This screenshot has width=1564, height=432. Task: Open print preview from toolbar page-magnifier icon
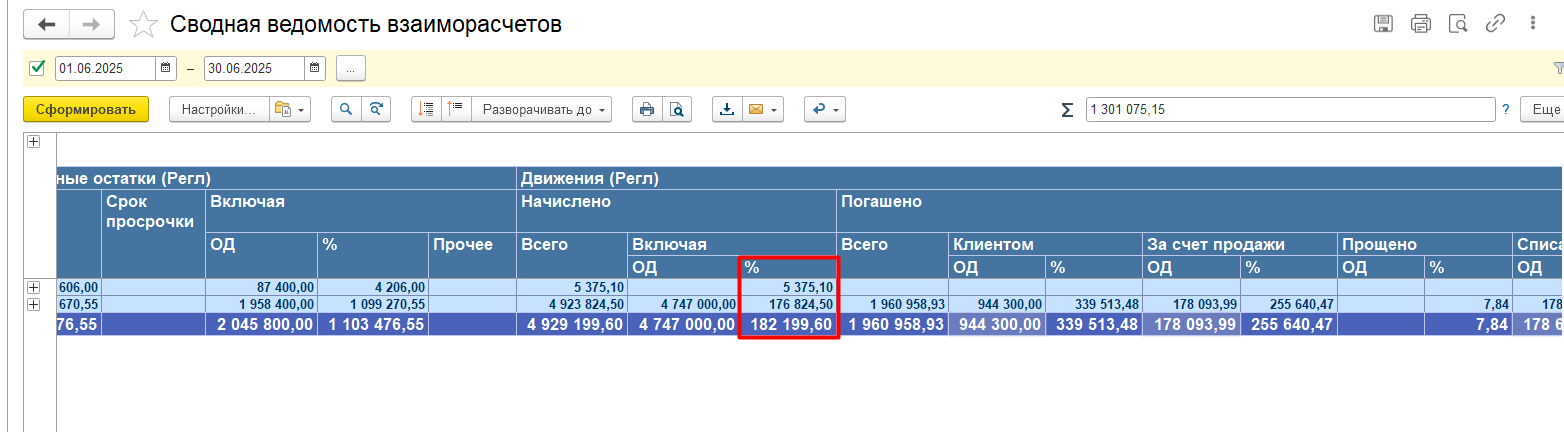(x=677, y=109)
